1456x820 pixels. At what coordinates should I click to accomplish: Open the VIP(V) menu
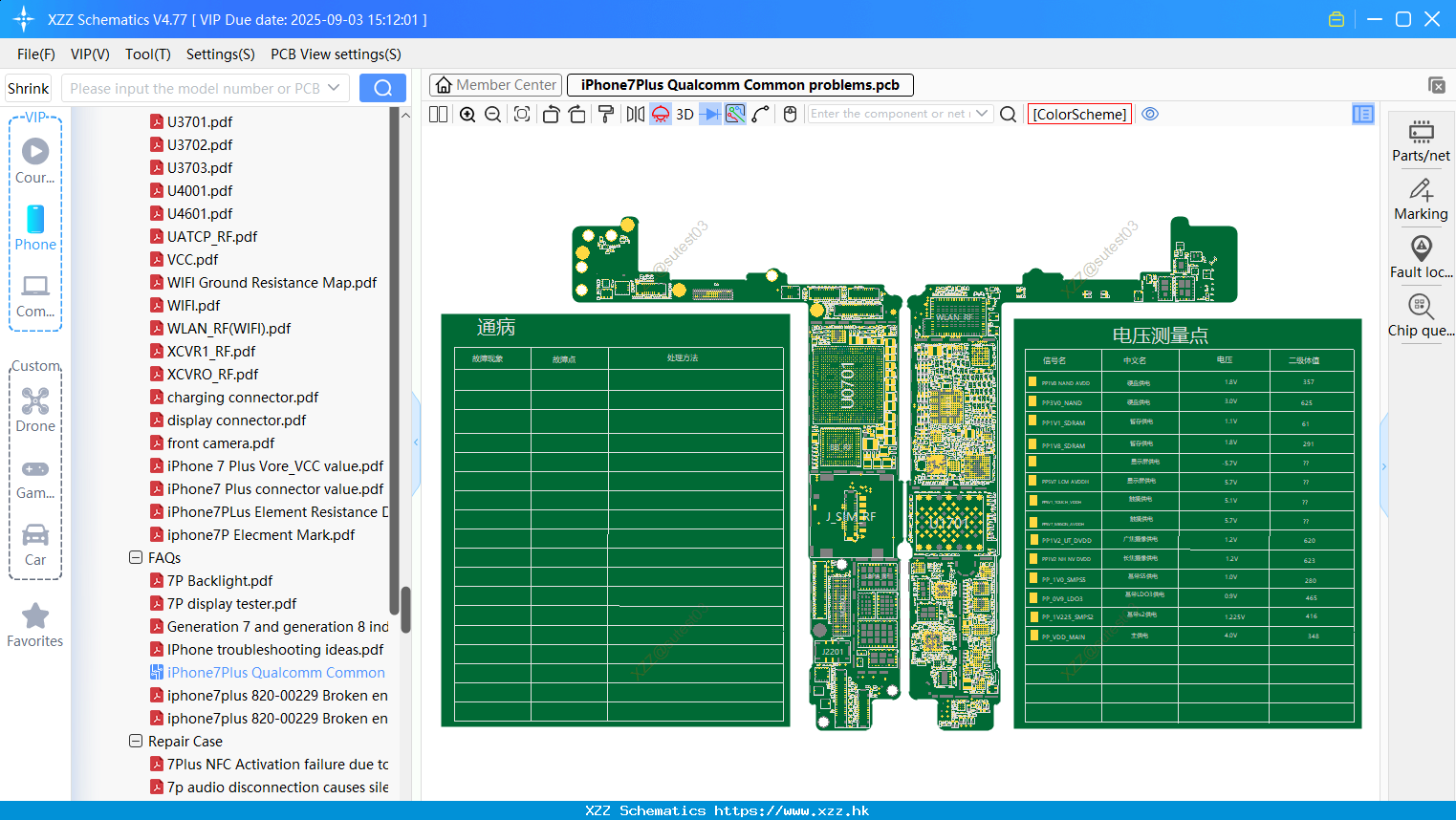tap(90, 54)
